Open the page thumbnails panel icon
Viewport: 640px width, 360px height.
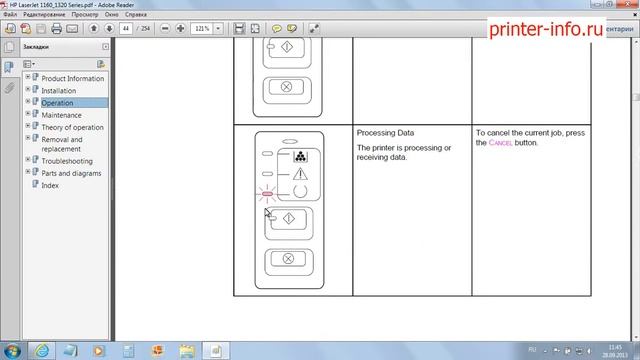tap(9, 47)
